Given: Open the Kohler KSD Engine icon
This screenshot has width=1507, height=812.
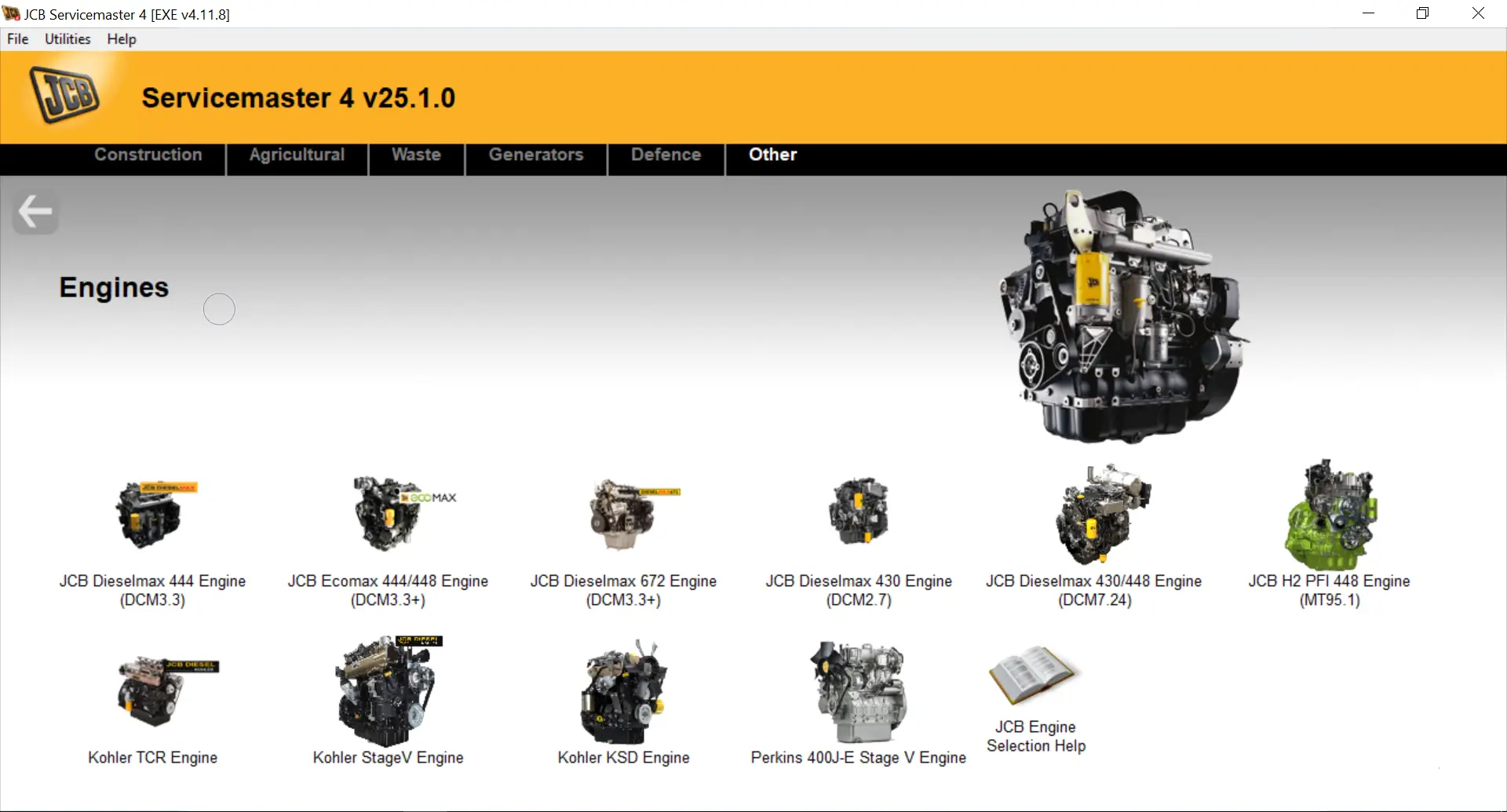Looking at the screenshot, I should click(623, 693).
